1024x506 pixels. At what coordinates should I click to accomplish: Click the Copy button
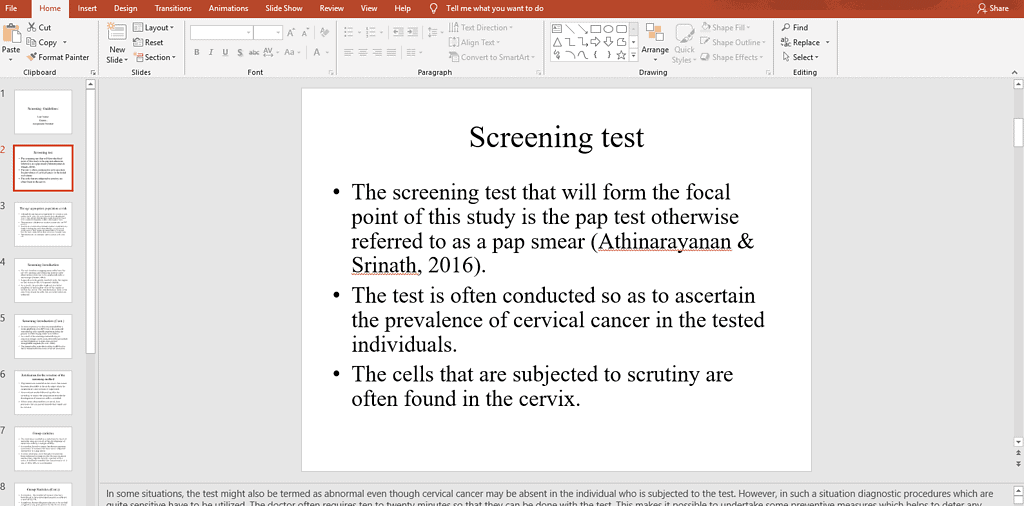(42, 42)
